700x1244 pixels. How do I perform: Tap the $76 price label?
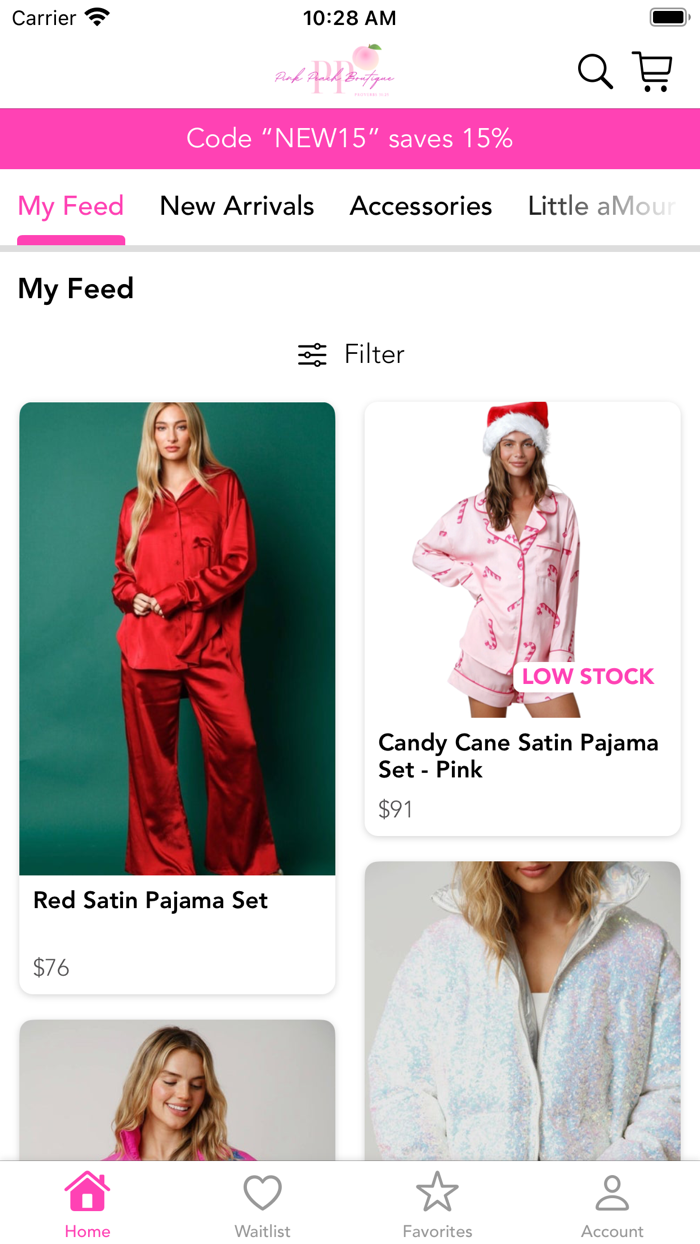point(50,967)
